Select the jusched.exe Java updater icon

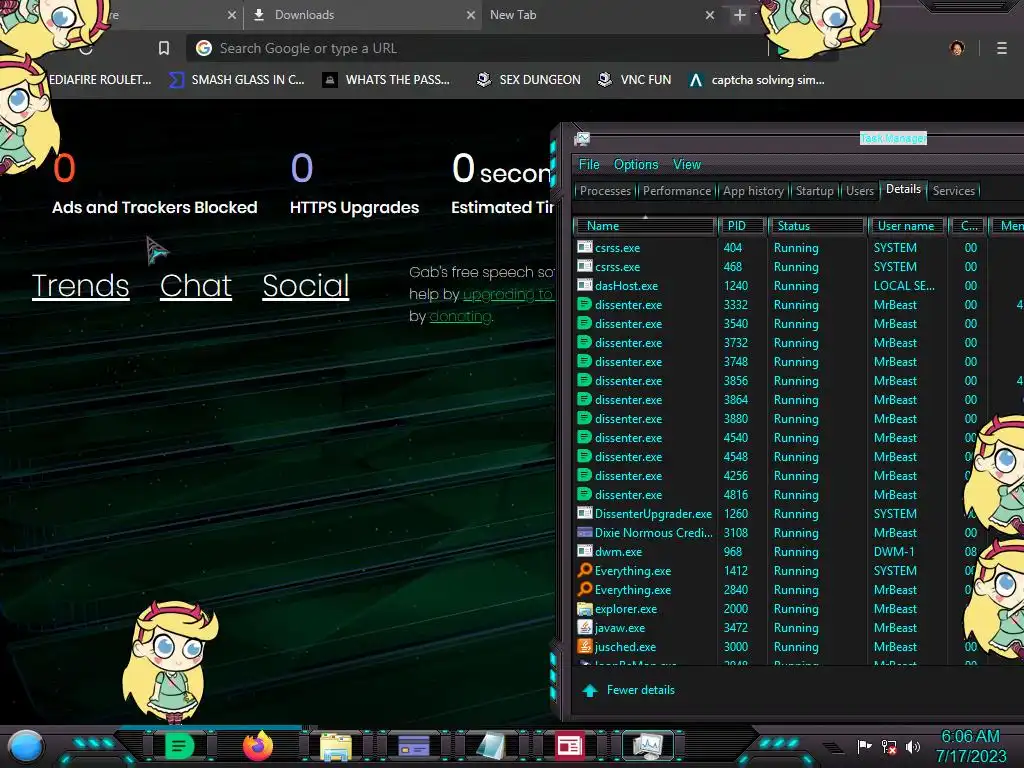[x=584, y=647]
